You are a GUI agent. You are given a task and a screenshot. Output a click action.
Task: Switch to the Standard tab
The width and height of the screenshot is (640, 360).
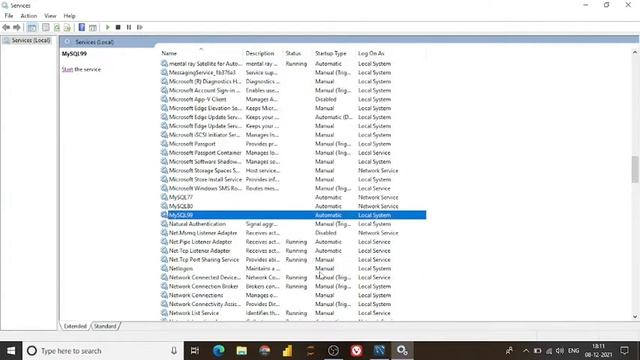tap(105, 326)
